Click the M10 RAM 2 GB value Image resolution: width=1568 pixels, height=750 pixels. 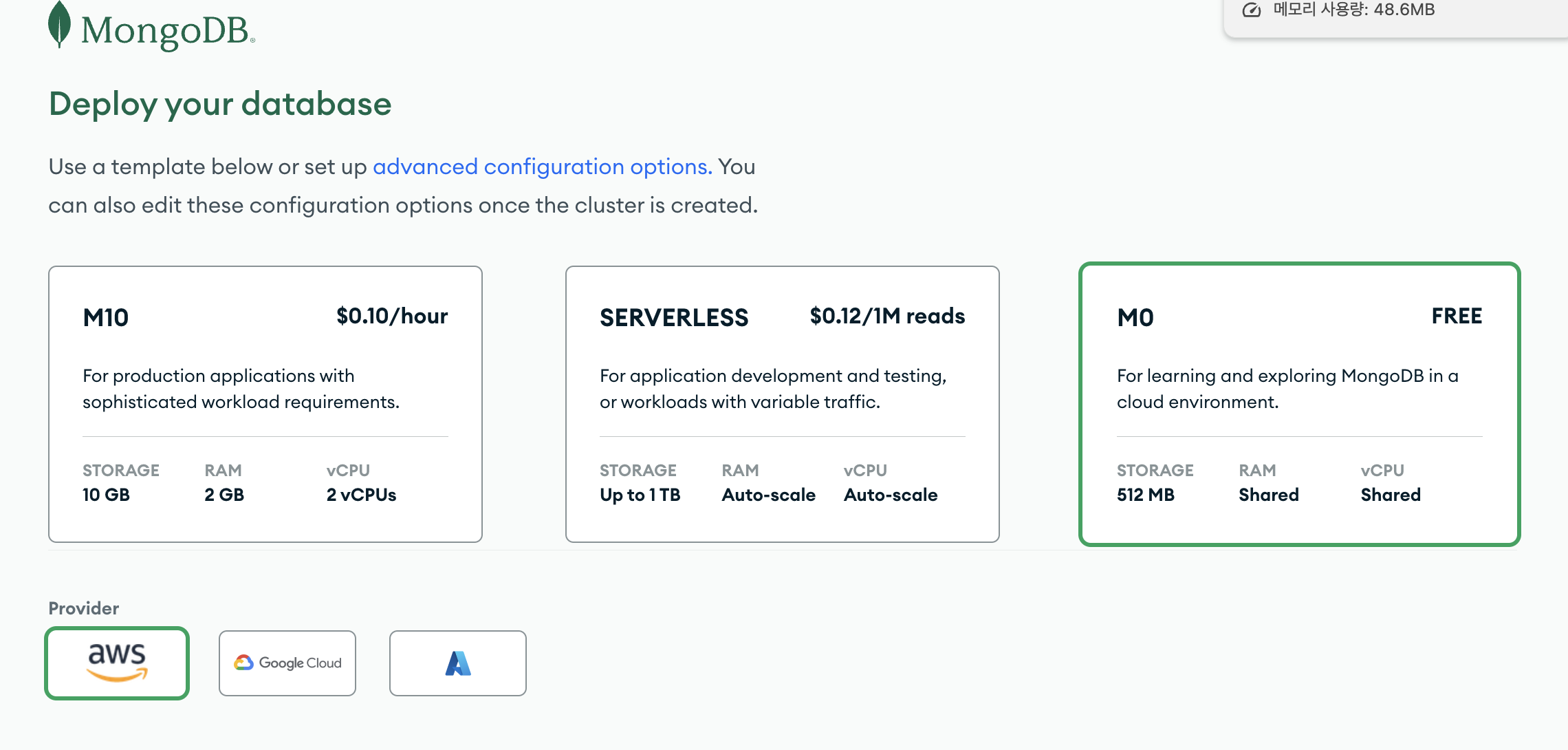(224, 495)
